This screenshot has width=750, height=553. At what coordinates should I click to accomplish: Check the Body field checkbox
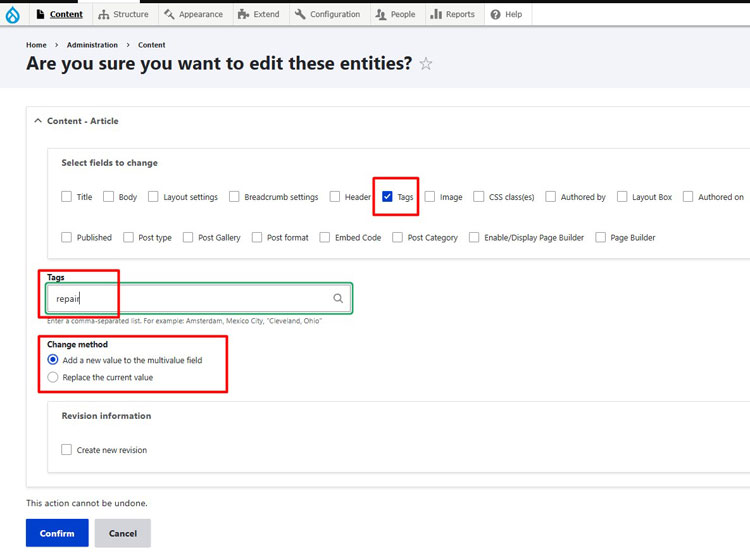pos(109,197)
